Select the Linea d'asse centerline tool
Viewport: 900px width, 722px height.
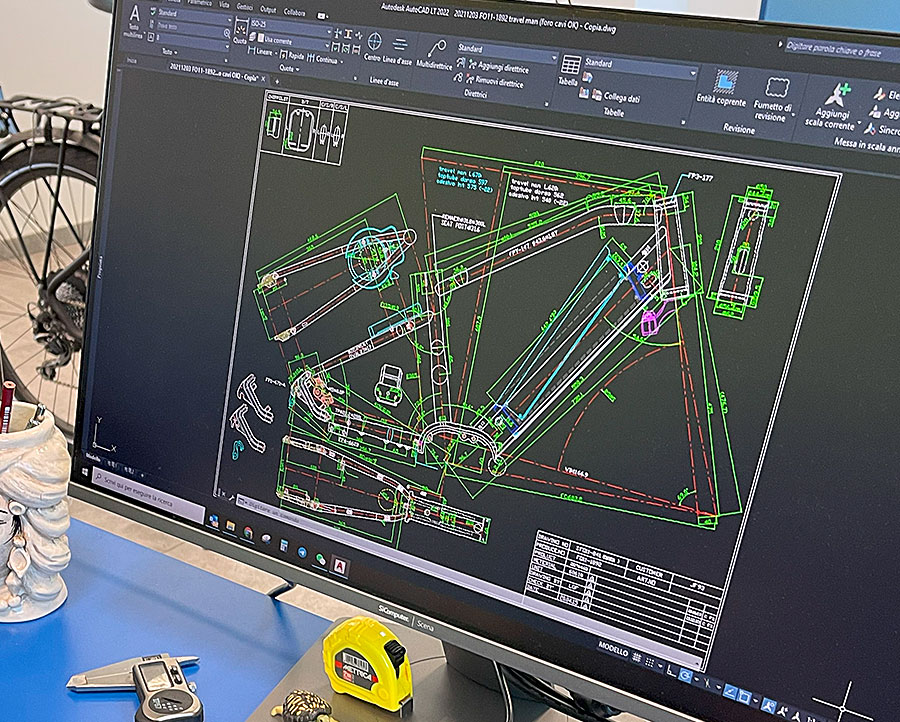coord(398,51)
